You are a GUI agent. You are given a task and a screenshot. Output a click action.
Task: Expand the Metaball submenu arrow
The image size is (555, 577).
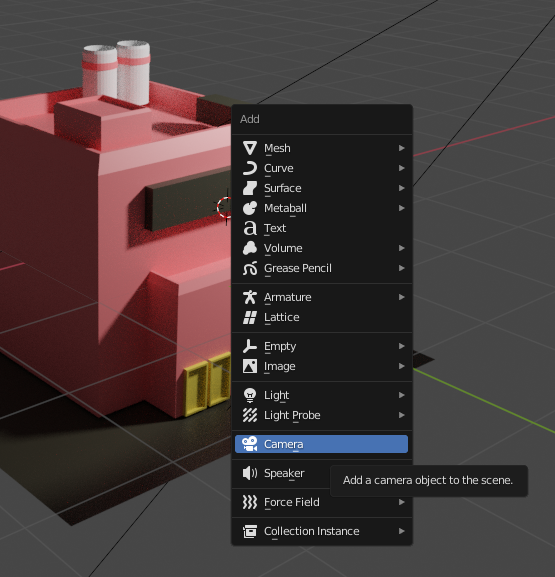402,208
